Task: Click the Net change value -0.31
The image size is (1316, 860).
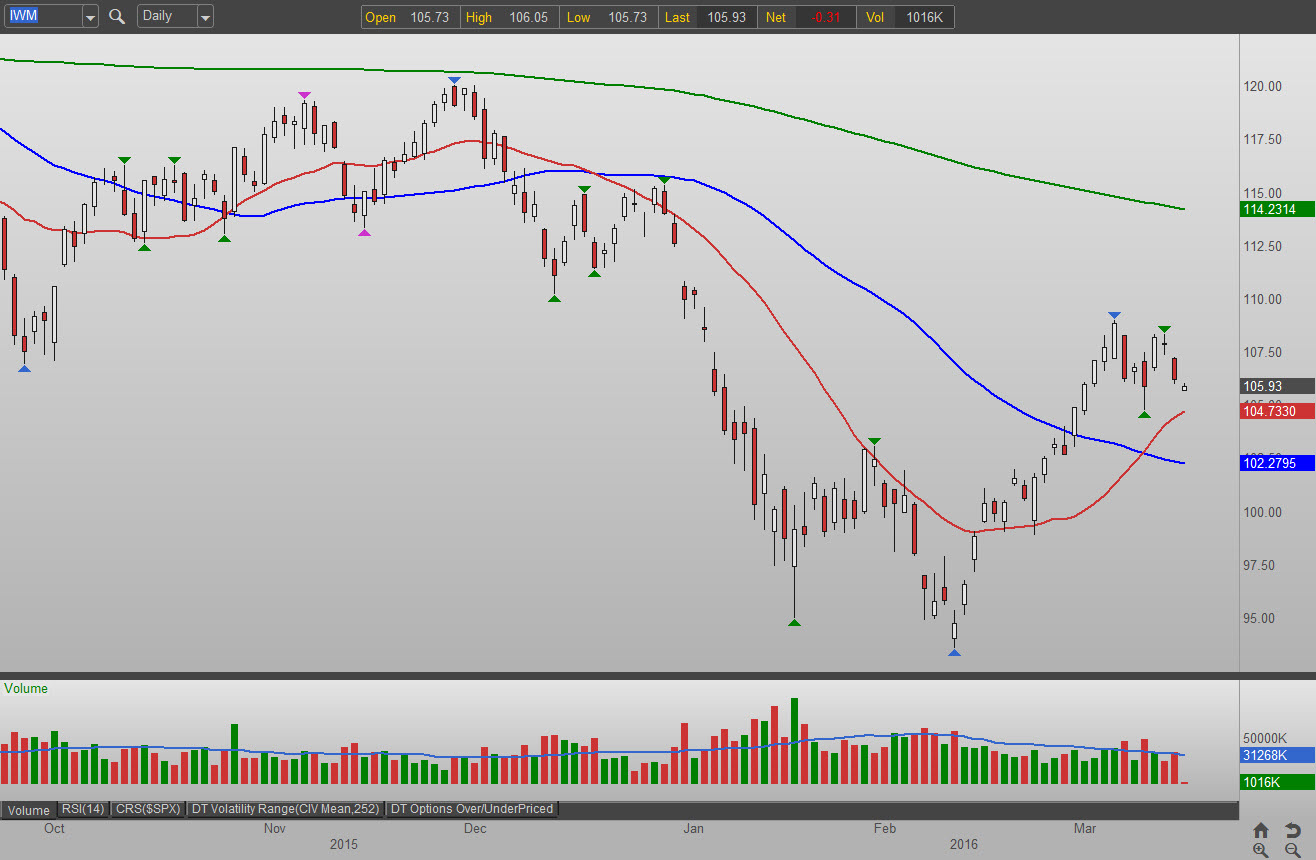Action: [x=825, y=17]
